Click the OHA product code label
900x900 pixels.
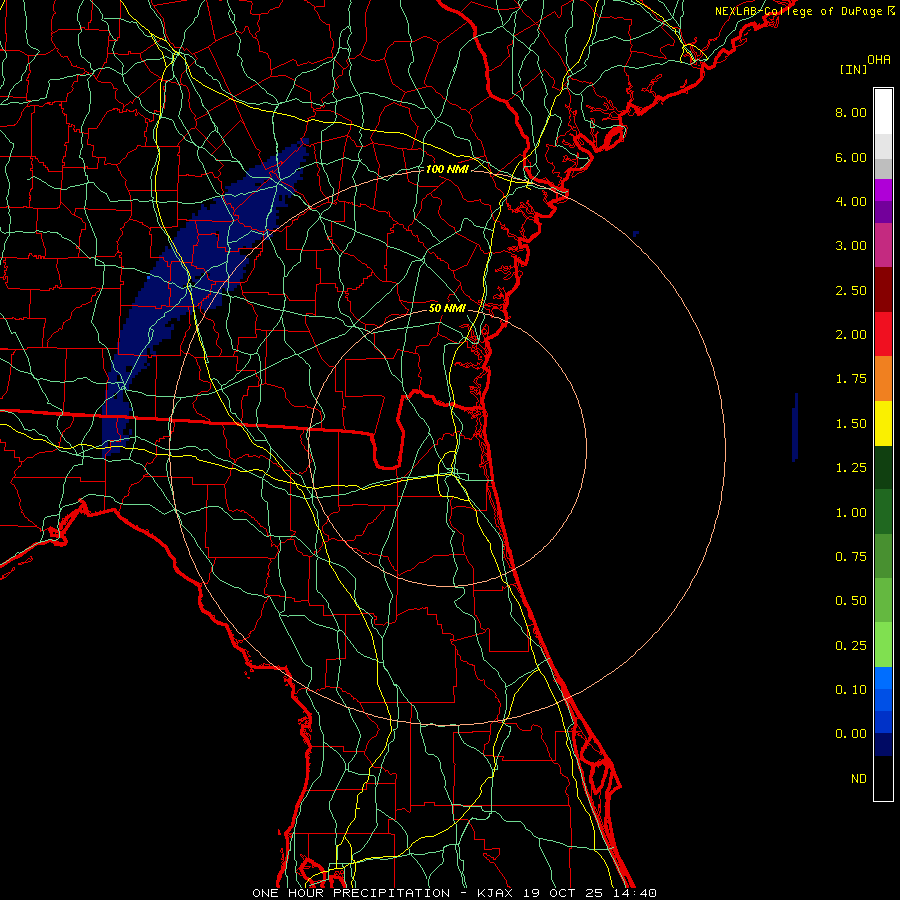(879, 60)
